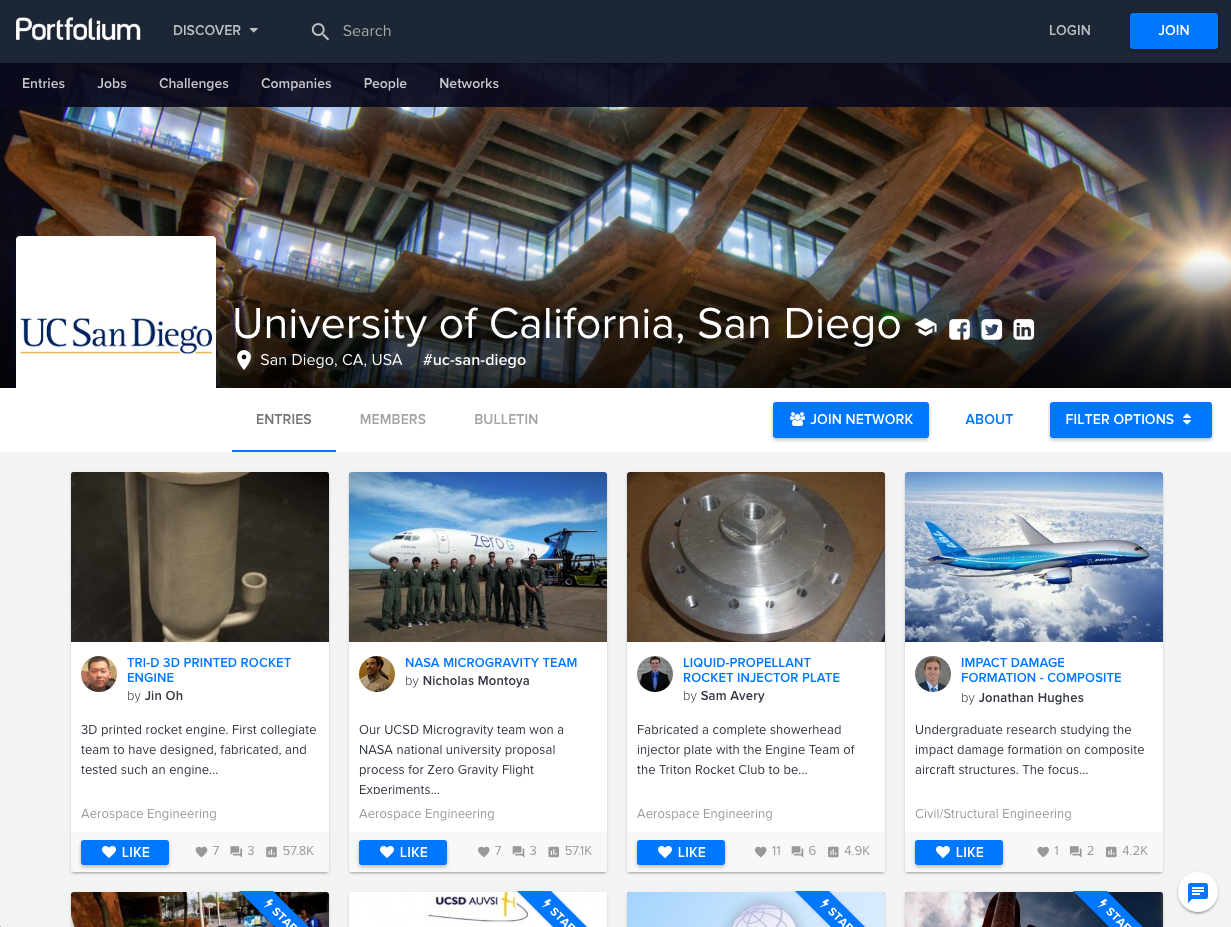
Task: Switch to the Bulletin tab
Action: click(x=506, y=420)
